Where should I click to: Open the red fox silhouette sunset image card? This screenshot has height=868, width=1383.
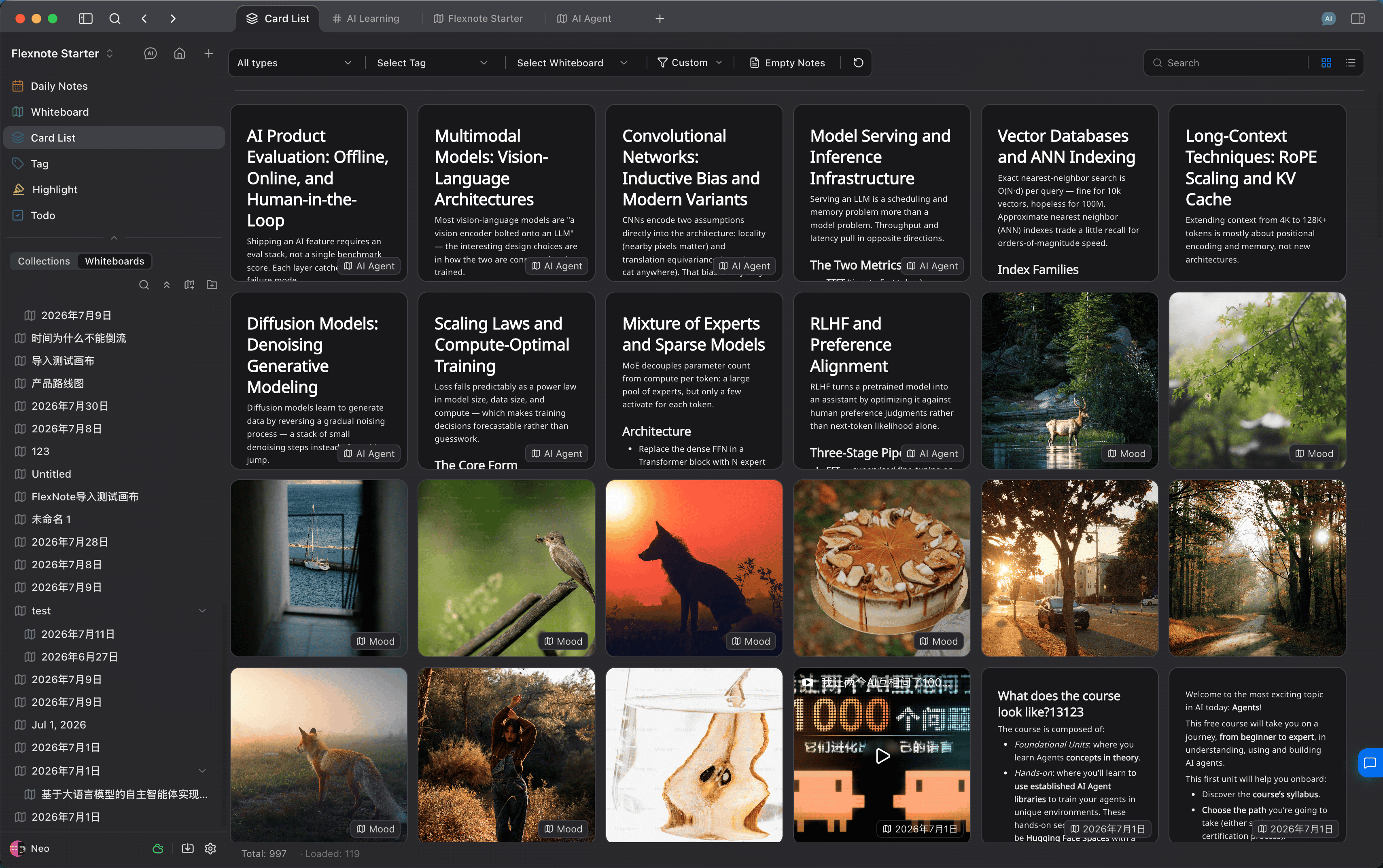click(x=694, y=568)
